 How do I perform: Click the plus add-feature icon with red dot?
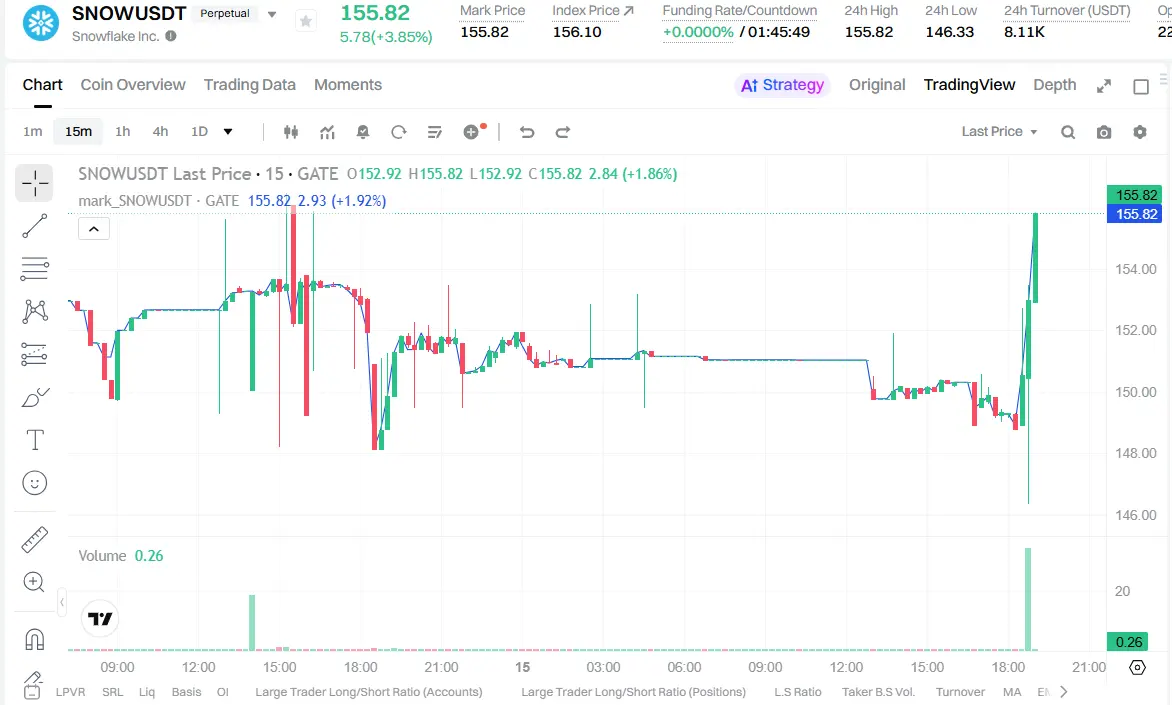coord(472,132)
